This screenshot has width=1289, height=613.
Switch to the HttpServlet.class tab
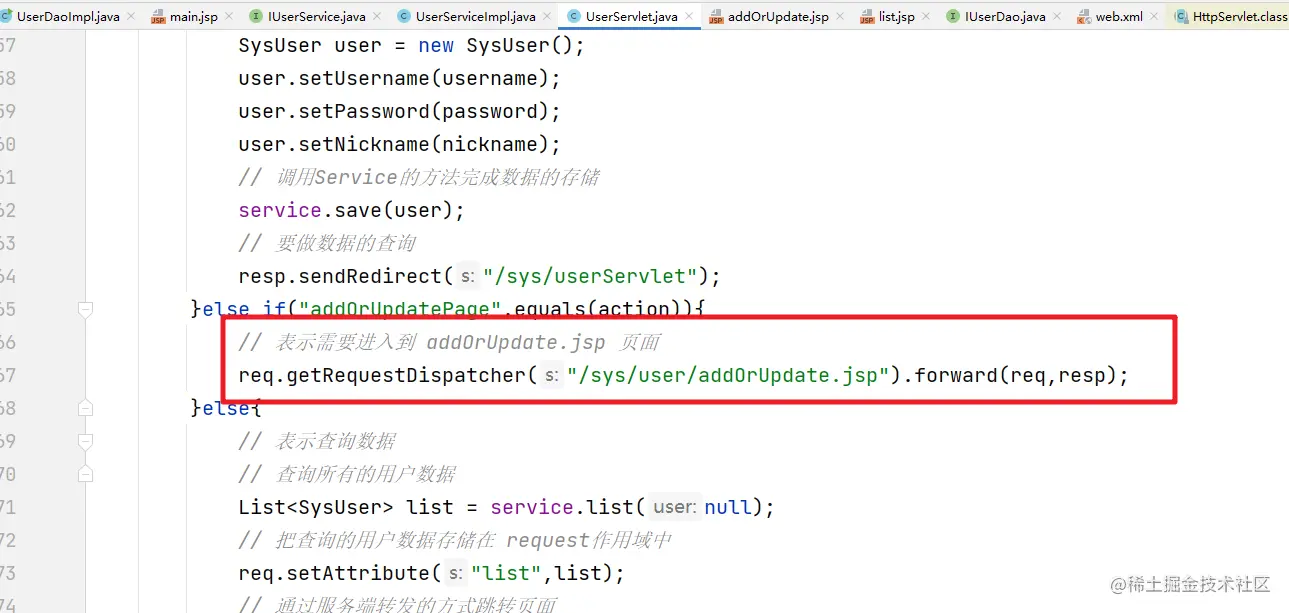pos(1230,17)
